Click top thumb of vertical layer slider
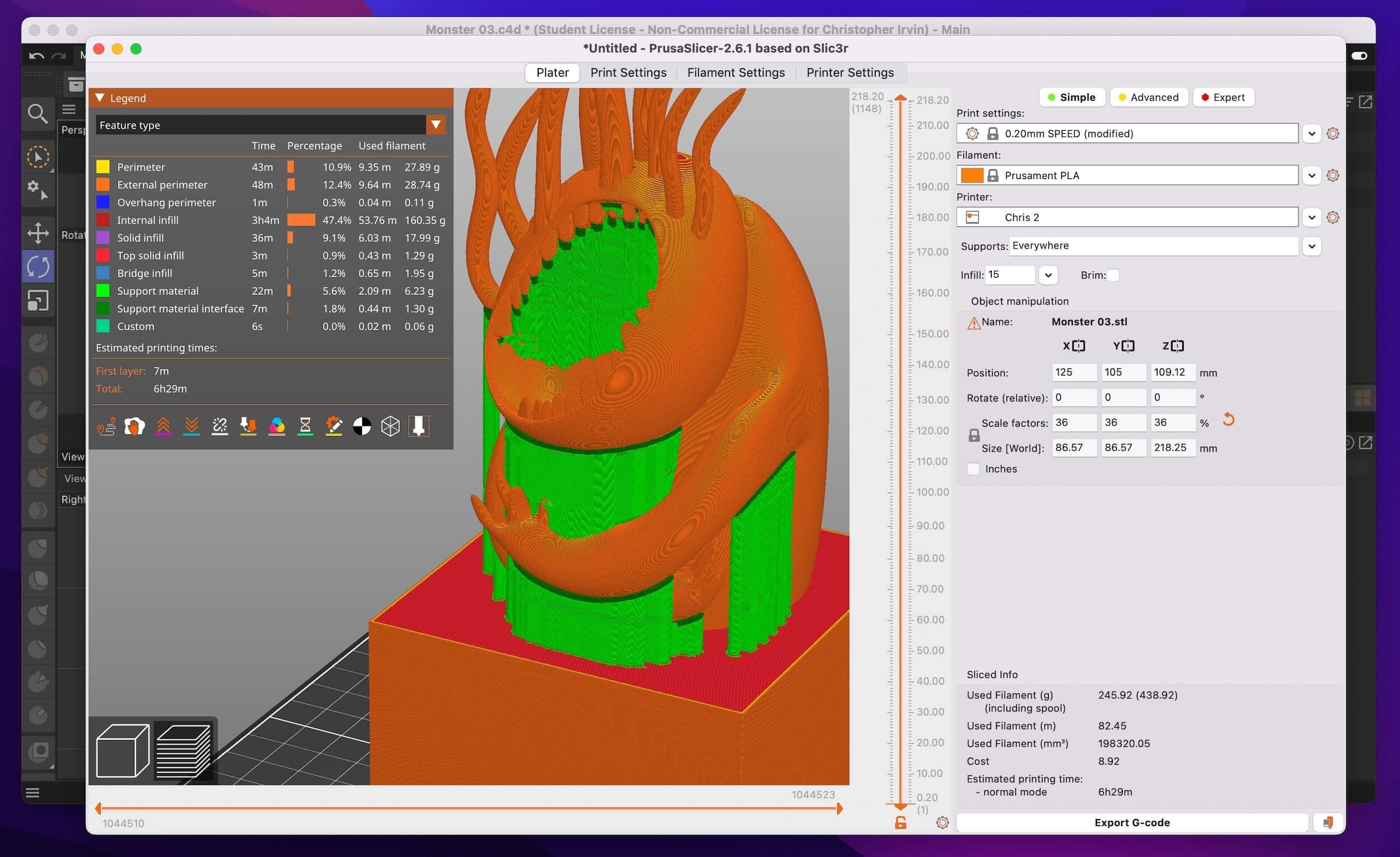 point(900,99)
